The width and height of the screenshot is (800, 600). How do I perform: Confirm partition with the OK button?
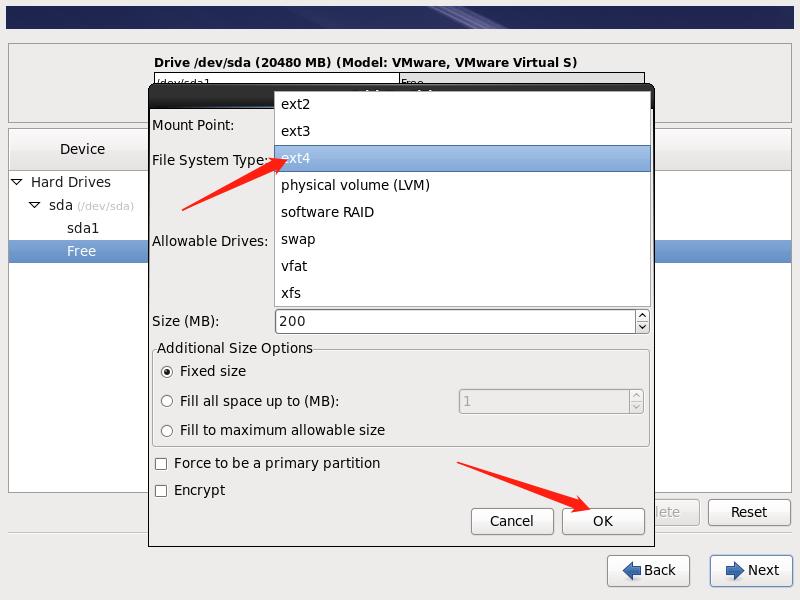pyautogui.click(x=603, y=521)
